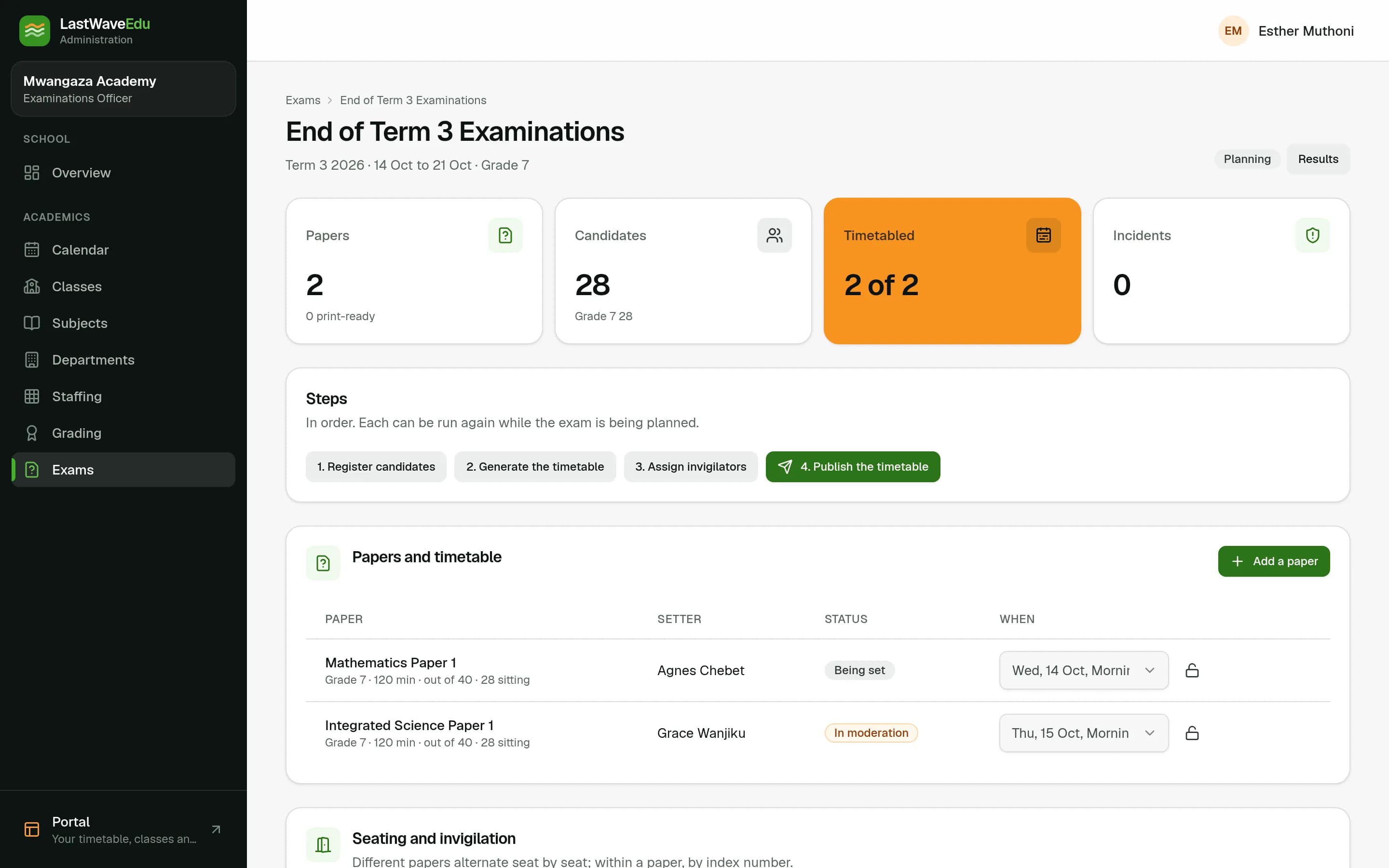Screen dimensions: 1389x868
Task: Click the Timetabled 2 of 2 orange card
Action: pyautogui.click(x=952, y=271)
